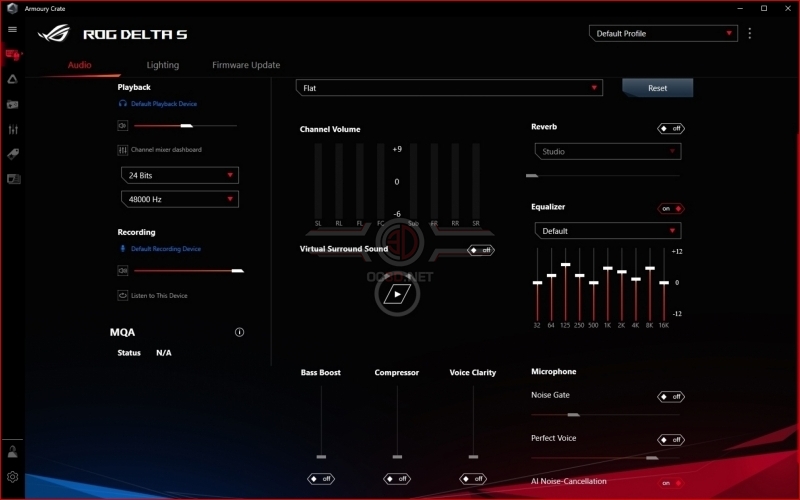Open the Equalizer Default preset dropdown
The height and width of the screenshot is (500, 800).
608,231
